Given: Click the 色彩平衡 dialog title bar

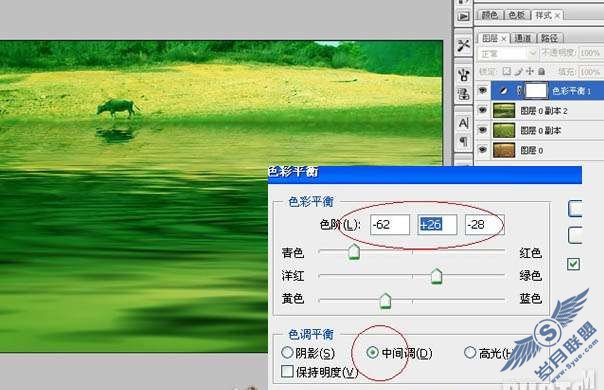Looking at the screenshot, I should 424,174.
